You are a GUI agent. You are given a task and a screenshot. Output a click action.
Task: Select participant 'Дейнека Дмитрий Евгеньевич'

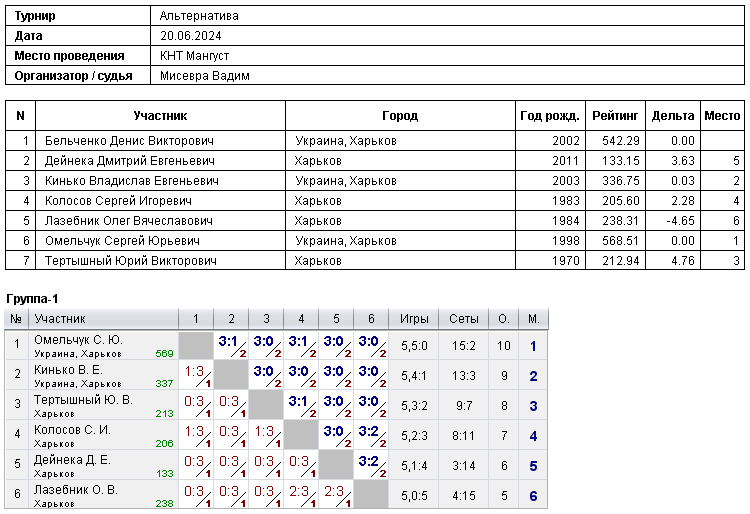point(130,161)
